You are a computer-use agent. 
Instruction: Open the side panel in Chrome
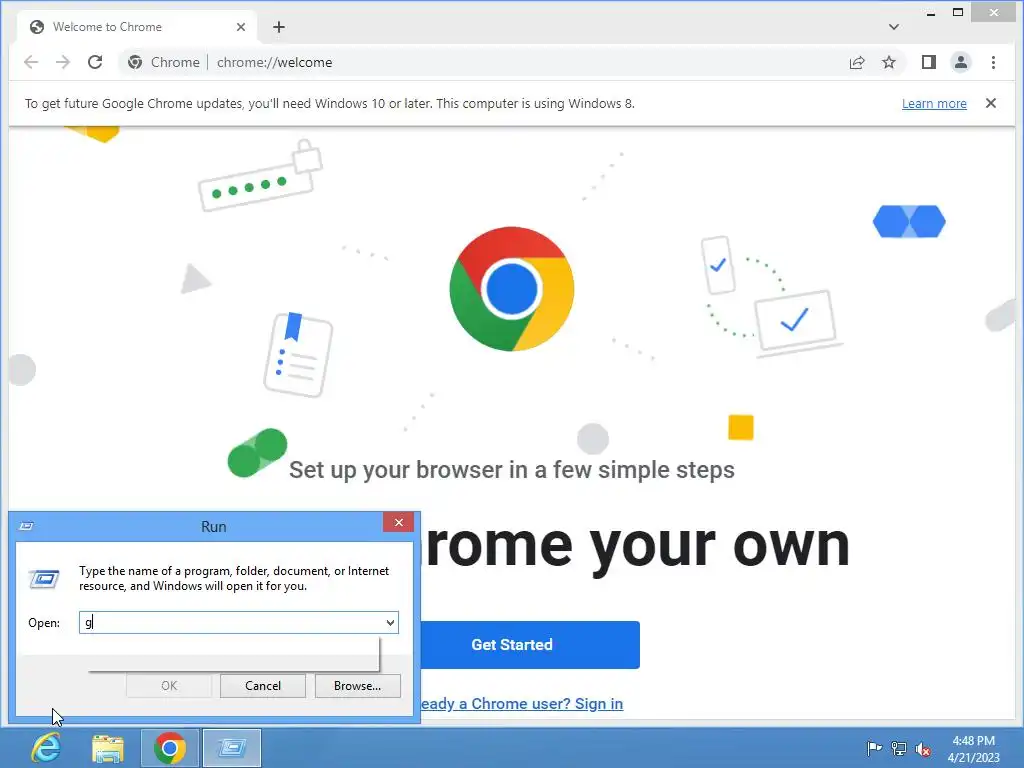coord(929,63)
